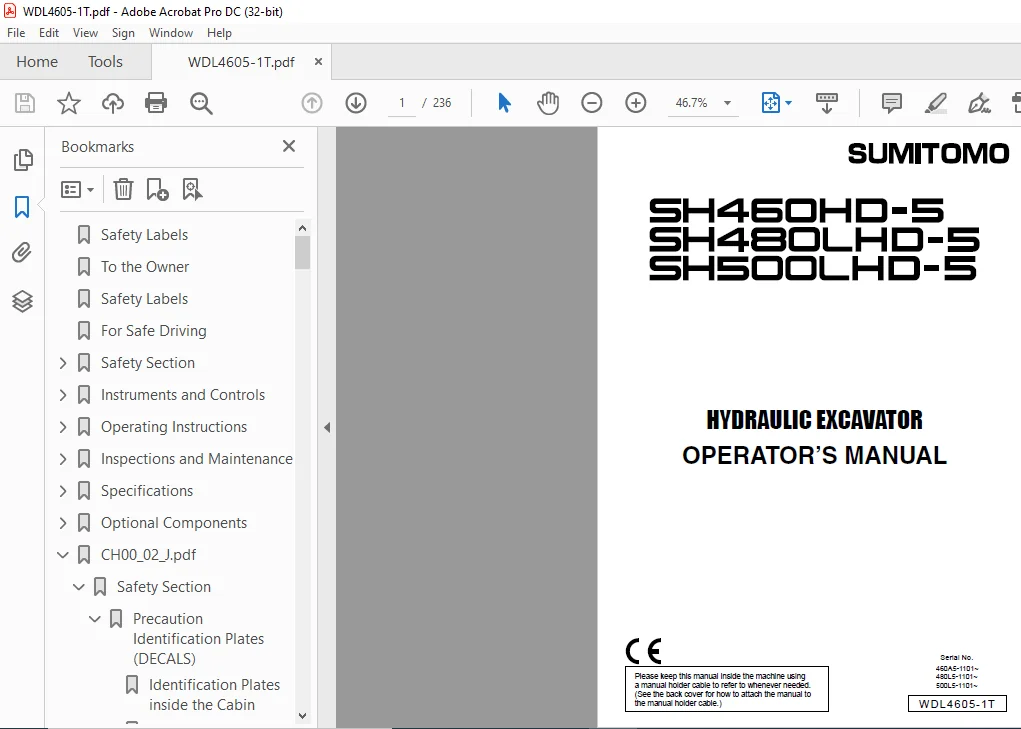This screenshot has height=729, width=1021.
Task: Expand Instruments and Controls bookmark
Action: [x=63, y=394]
